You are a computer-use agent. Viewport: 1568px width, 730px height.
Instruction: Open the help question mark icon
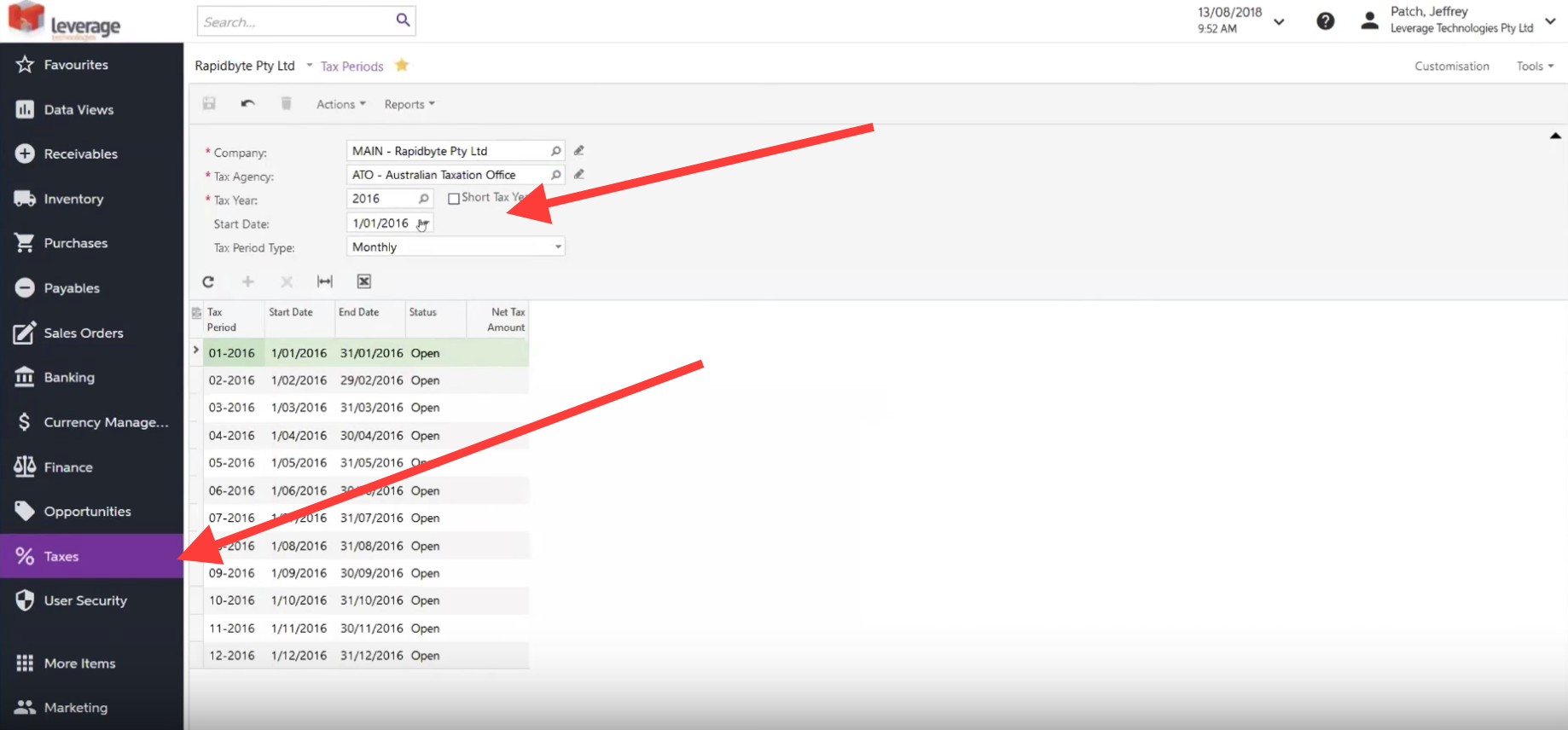tap(1325, 21)
